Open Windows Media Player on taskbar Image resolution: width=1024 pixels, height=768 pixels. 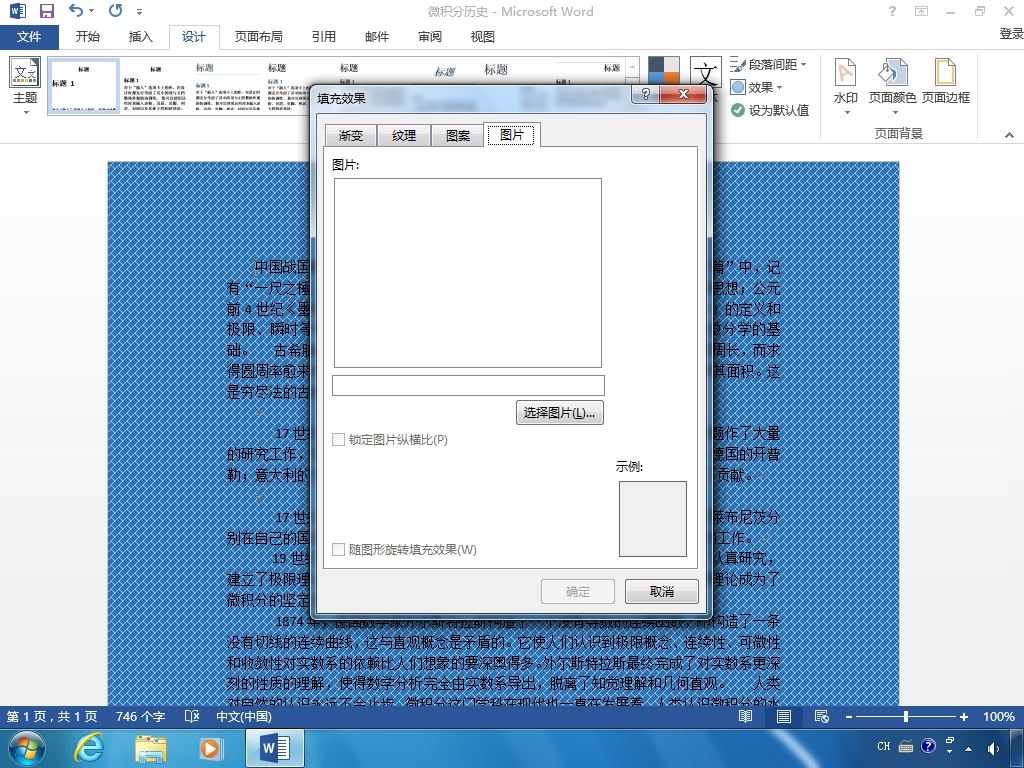click(210, 748)
